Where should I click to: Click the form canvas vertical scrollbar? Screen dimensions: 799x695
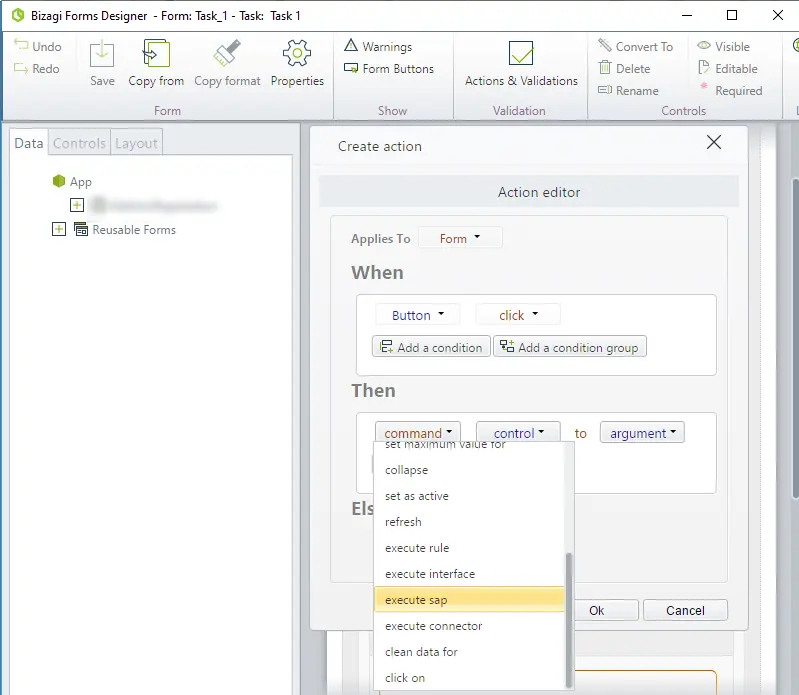point(795,337)
